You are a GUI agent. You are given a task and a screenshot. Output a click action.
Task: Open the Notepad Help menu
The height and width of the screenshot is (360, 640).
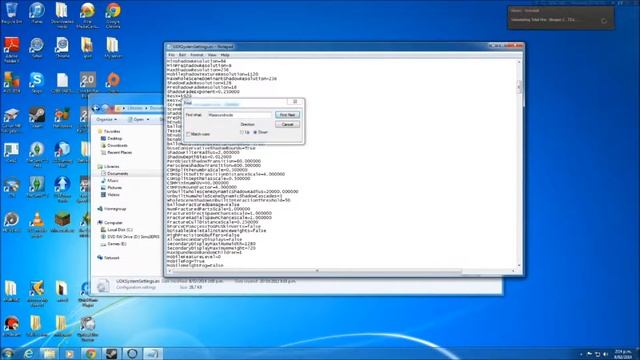tap(225, 55)
